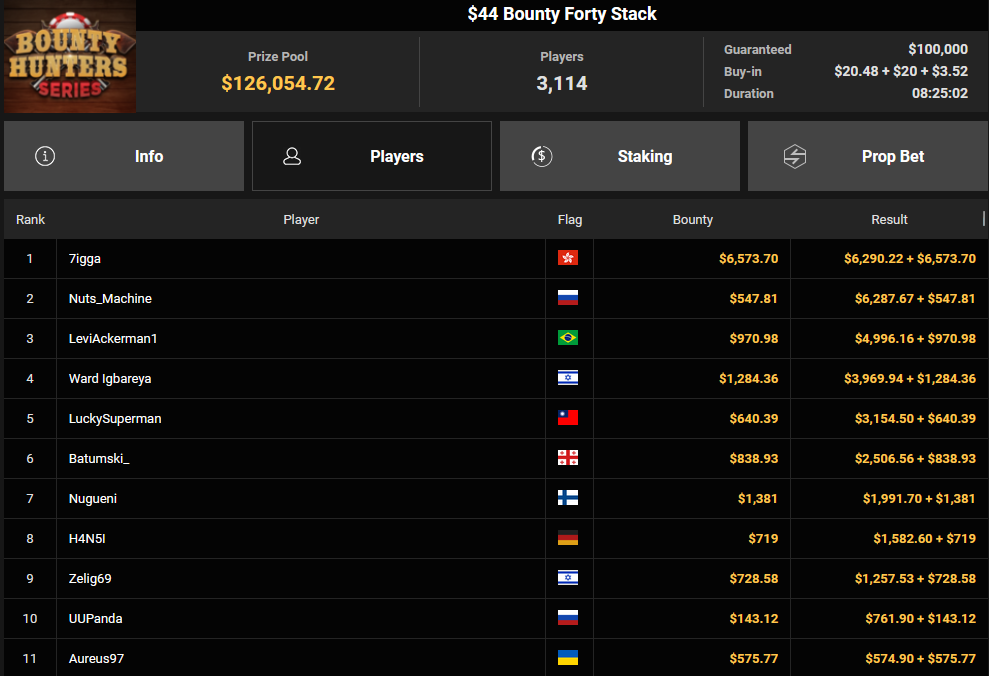This screenshot has width=989, height=676.
Task: Click the Brazil flag for LeviAckerman1
Action: pos(568,338)
